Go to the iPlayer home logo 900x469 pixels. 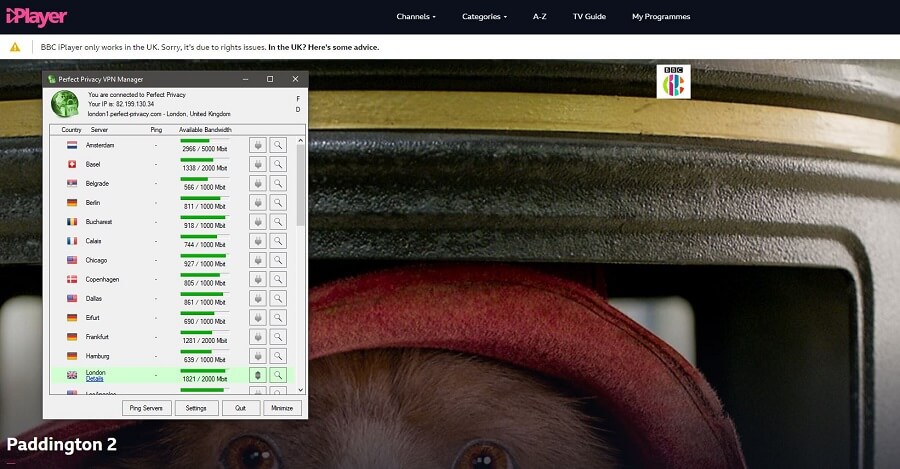click(x=36, y=17)
